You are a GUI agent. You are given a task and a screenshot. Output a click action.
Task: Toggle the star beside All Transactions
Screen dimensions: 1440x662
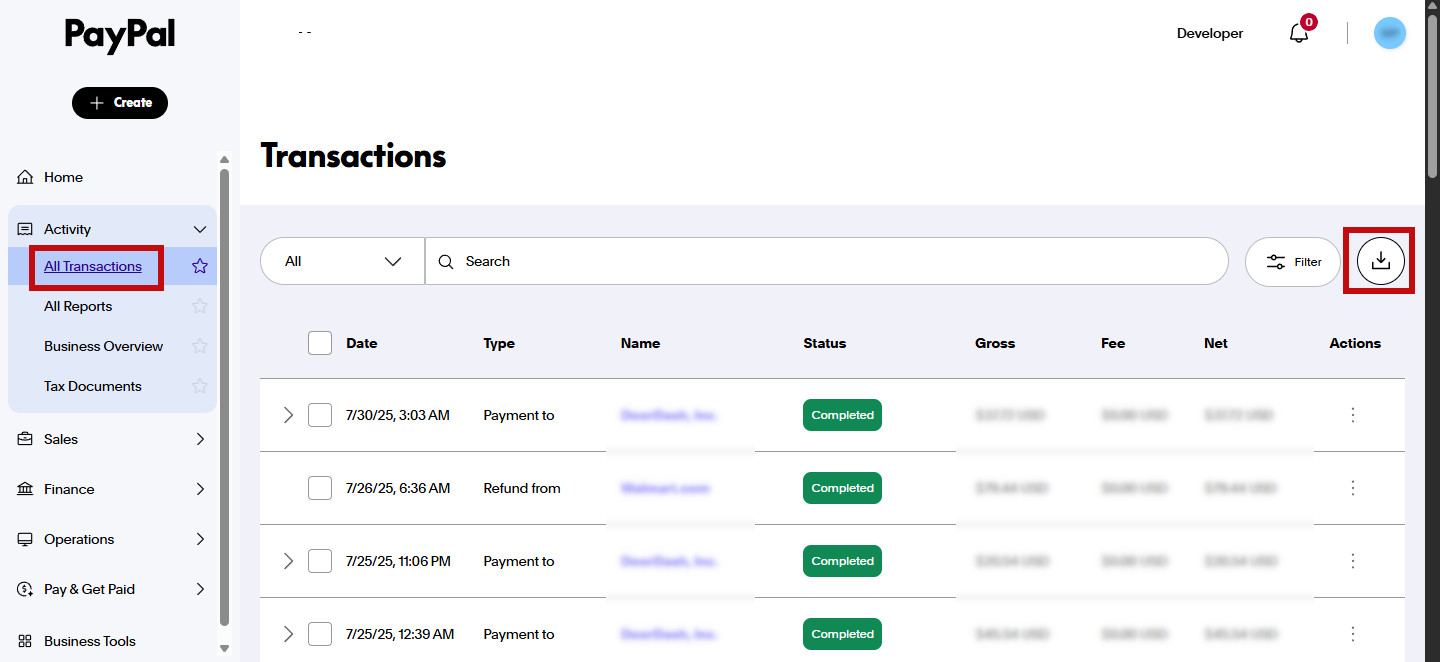(x=200, y=266)
